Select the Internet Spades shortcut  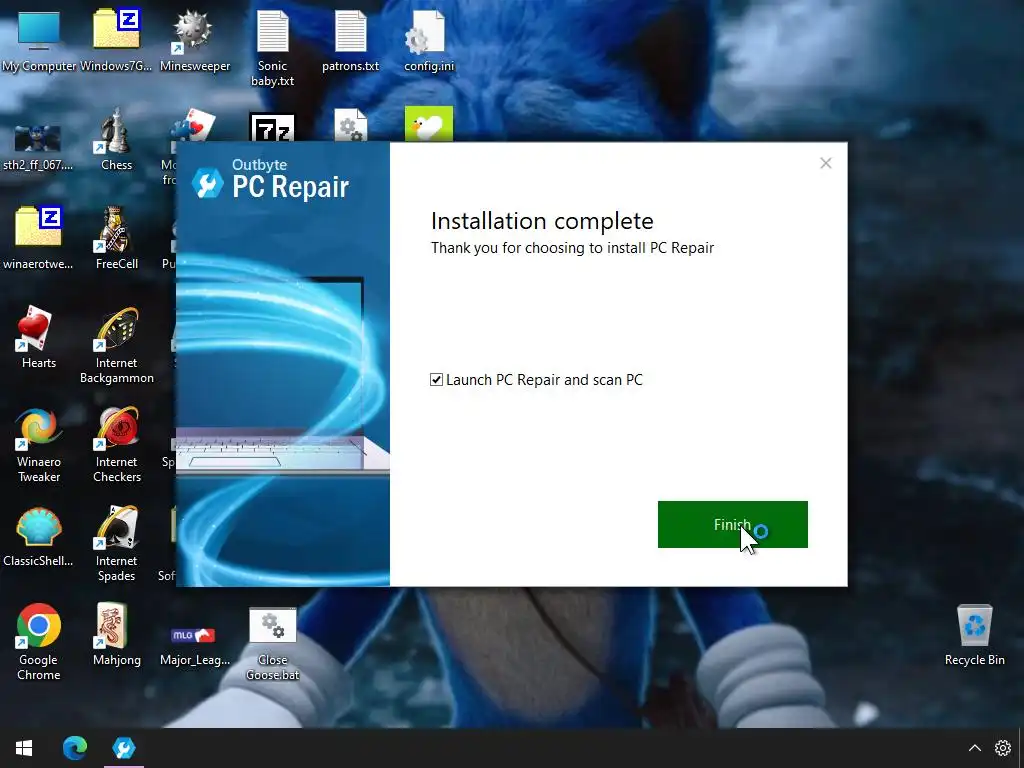(x=116, y=543)
